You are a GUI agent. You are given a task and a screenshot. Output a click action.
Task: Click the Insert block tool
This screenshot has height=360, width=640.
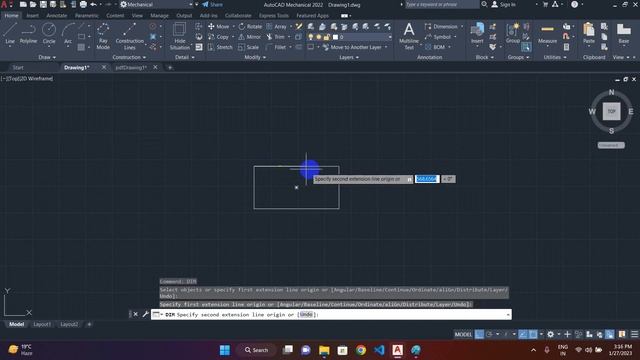click(477, 33)
